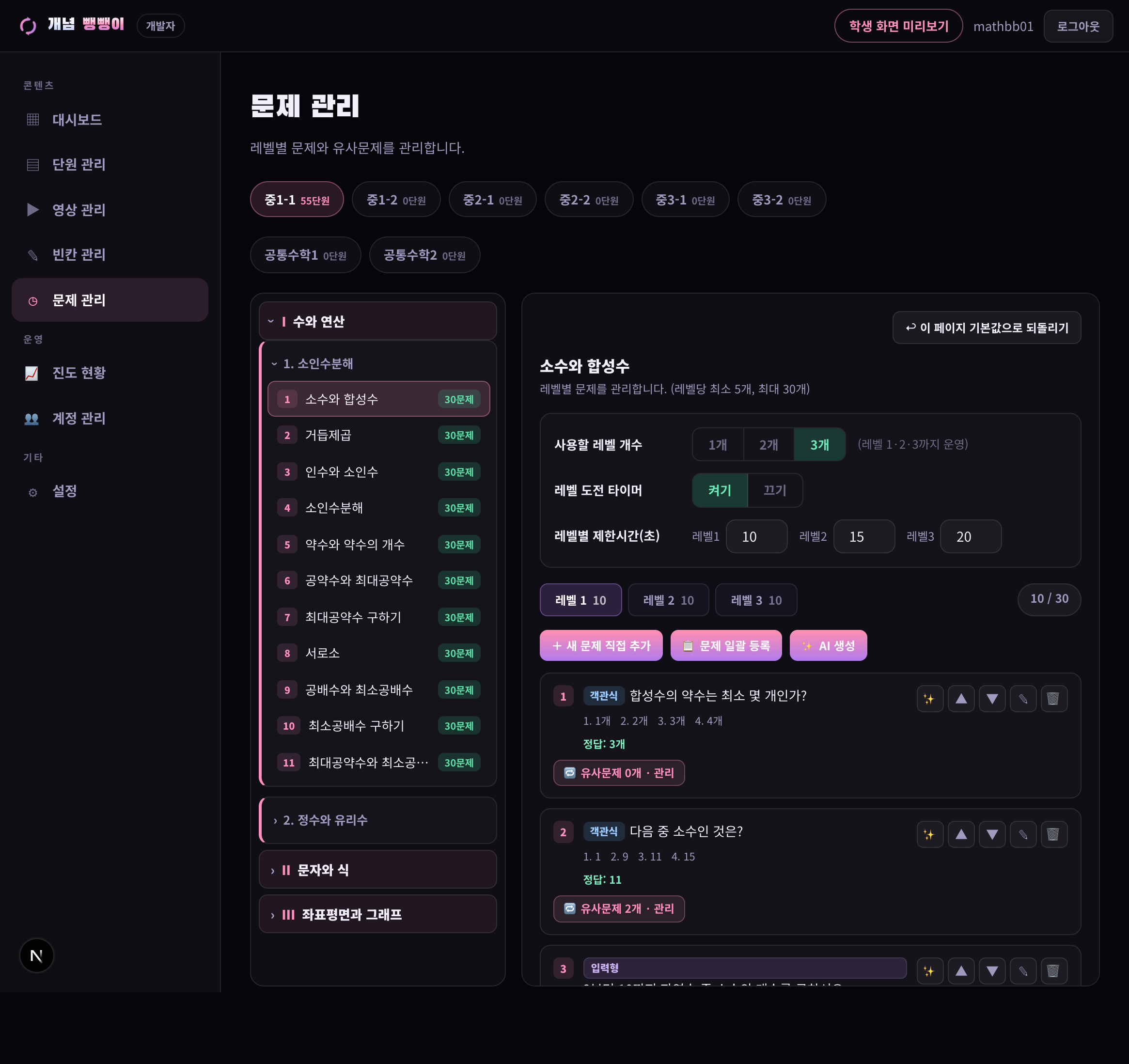Set level count to 2개
The width and height of the screenshot is (1129, 1064).
pos(768,445)
